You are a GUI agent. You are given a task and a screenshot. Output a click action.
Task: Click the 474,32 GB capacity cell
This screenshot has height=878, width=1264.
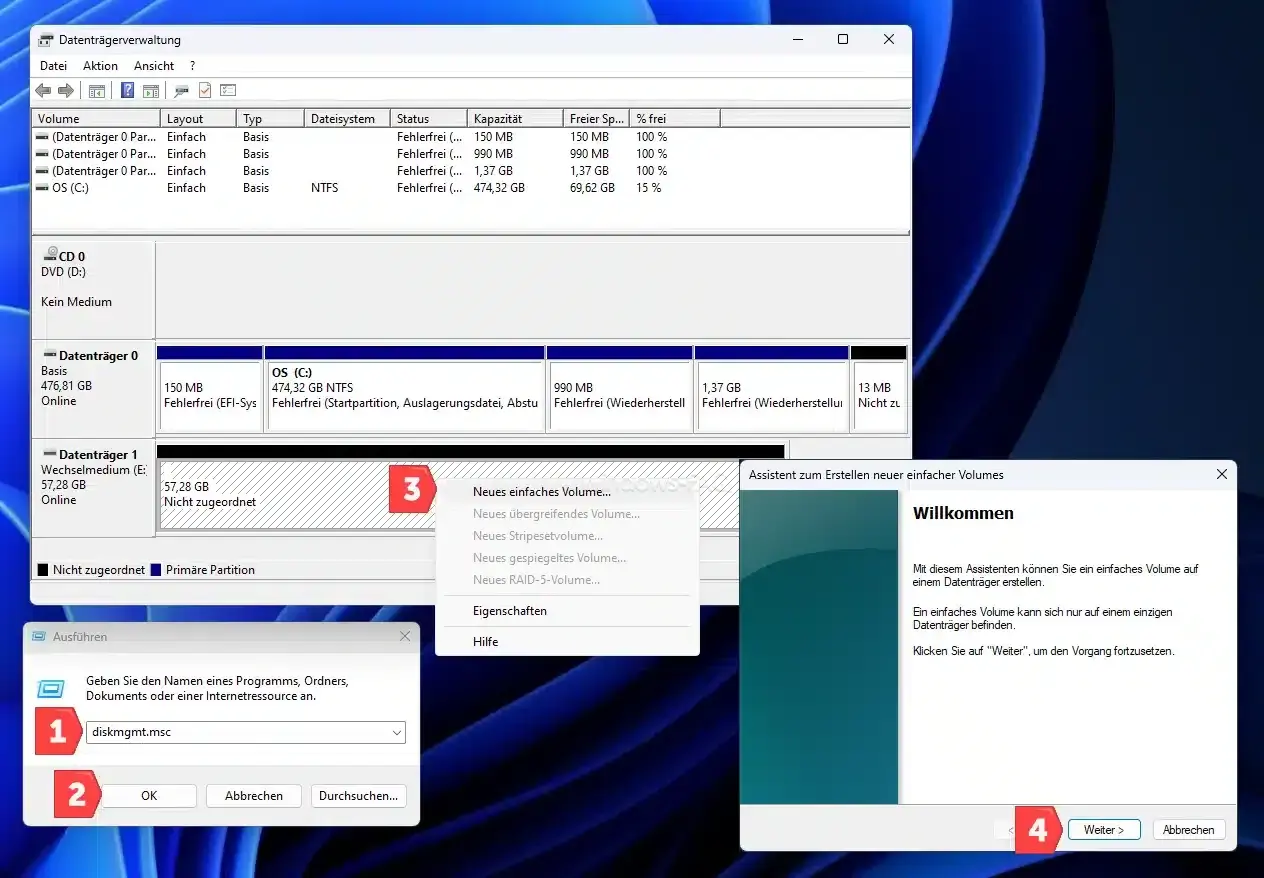click(499, 188)
